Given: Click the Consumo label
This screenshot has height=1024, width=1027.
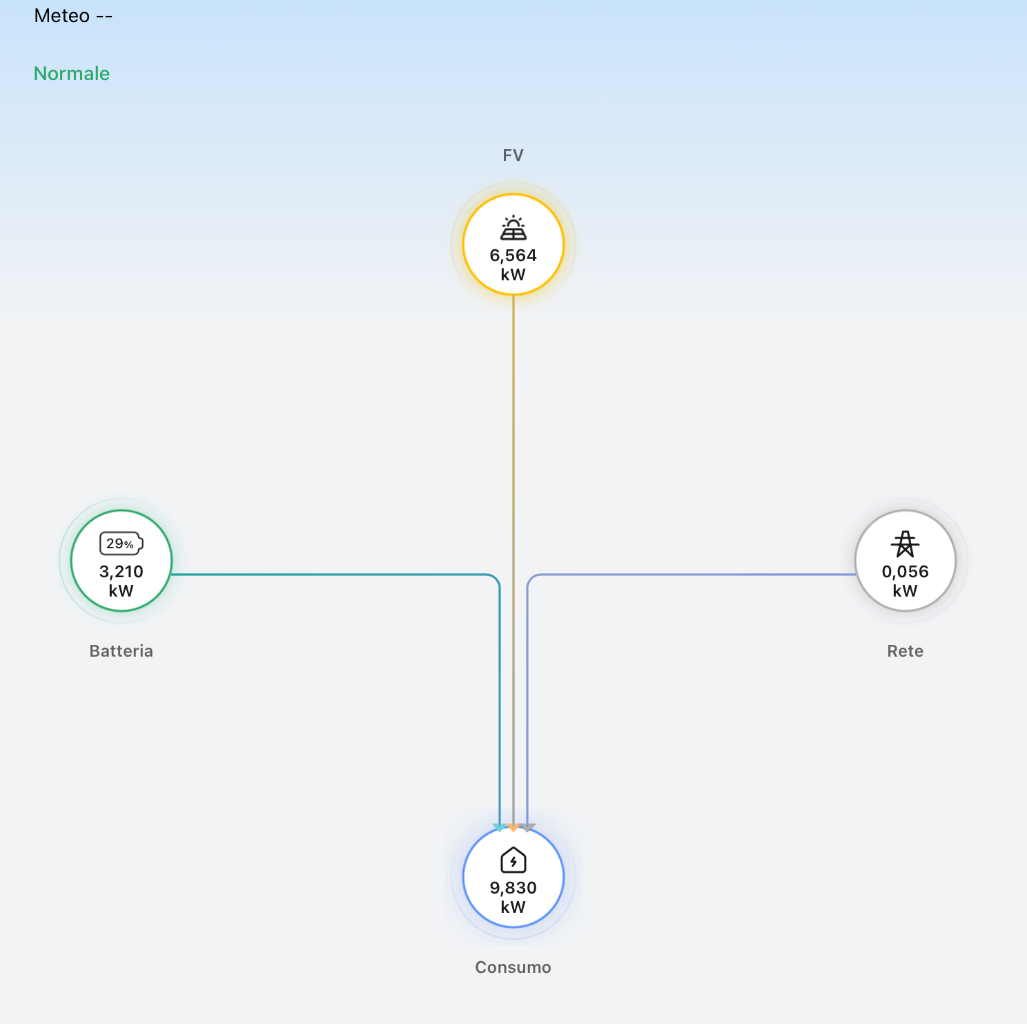Looking at the screenshot, I should click(513, 968).
